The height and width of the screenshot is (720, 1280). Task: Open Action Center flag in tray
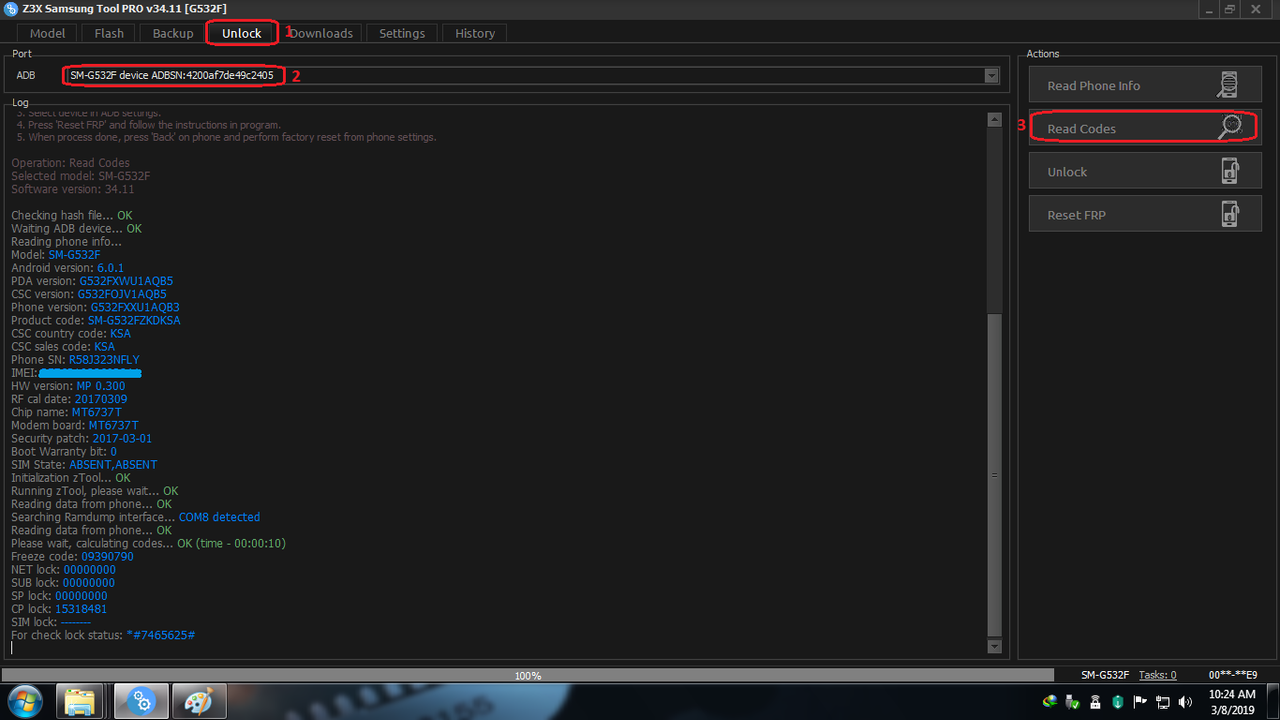[1141, 702]
